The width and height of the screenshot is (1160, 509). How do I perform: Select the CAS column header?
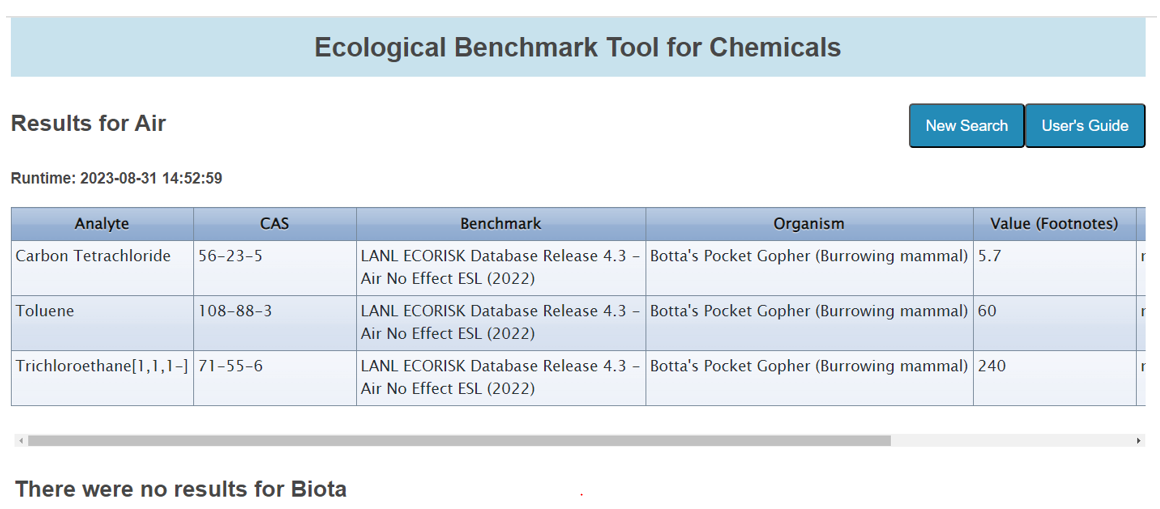(274, 224)
